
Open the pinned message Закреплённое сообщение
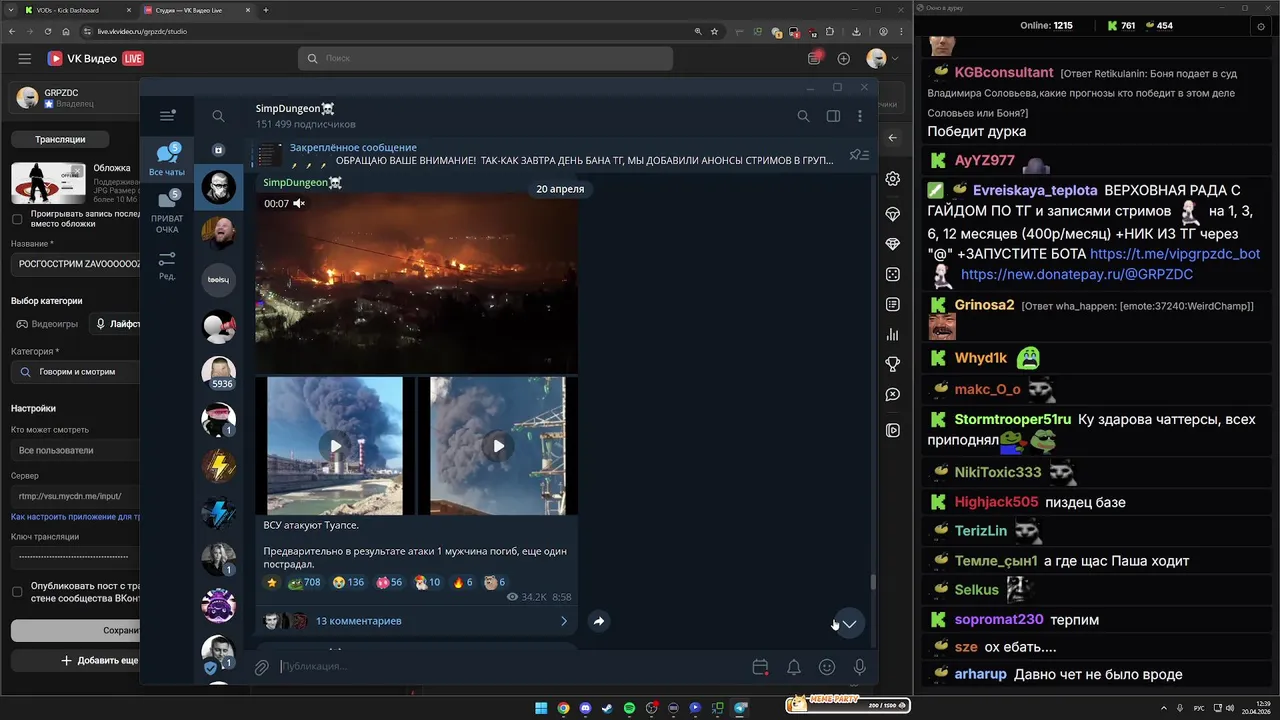point(545,155)
